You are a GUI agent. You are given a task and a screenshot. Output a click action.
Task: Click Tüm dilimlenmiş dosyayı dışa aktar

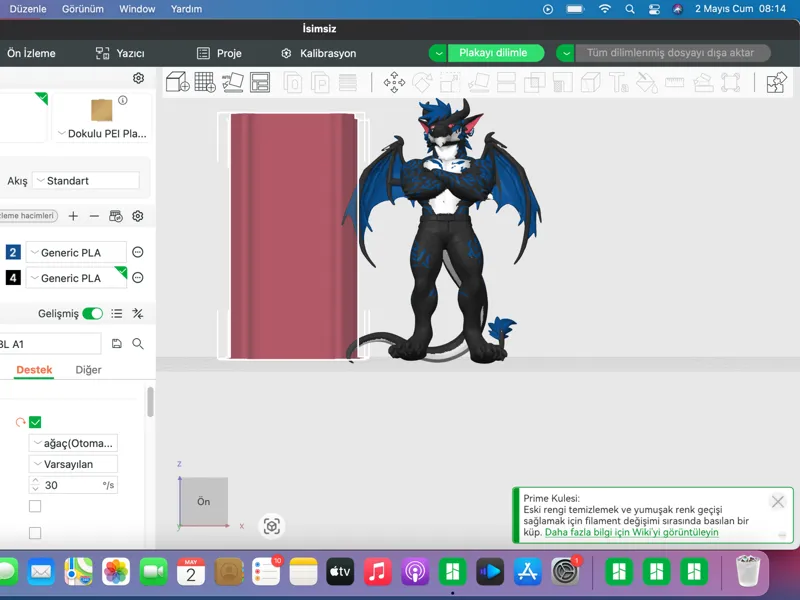point(673,53)
